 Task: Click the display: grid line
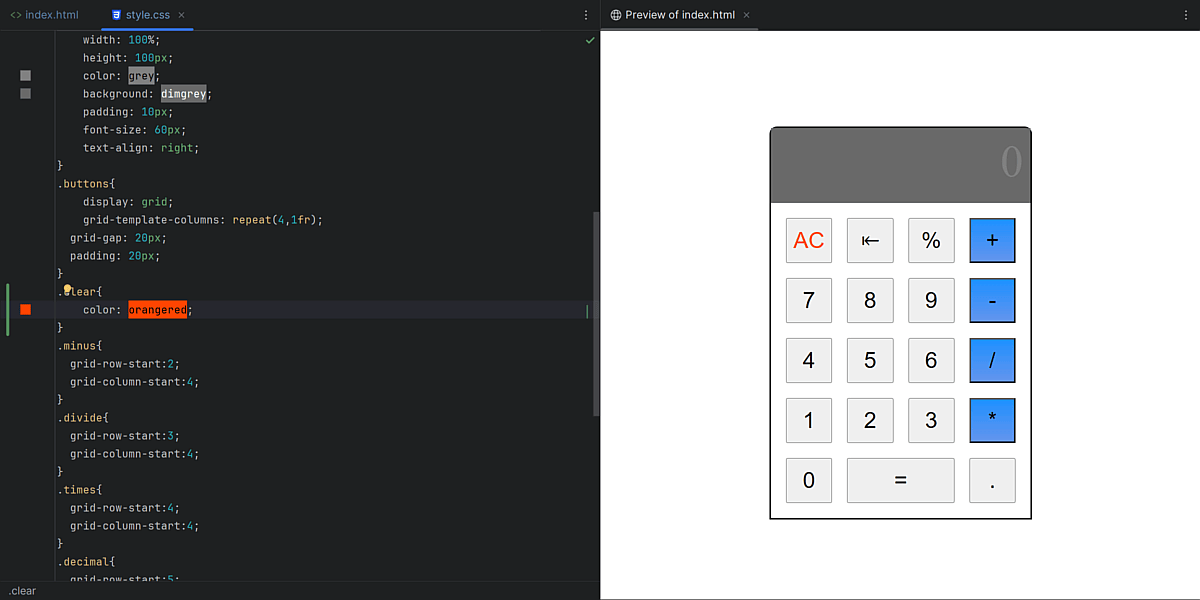point(128,202)
